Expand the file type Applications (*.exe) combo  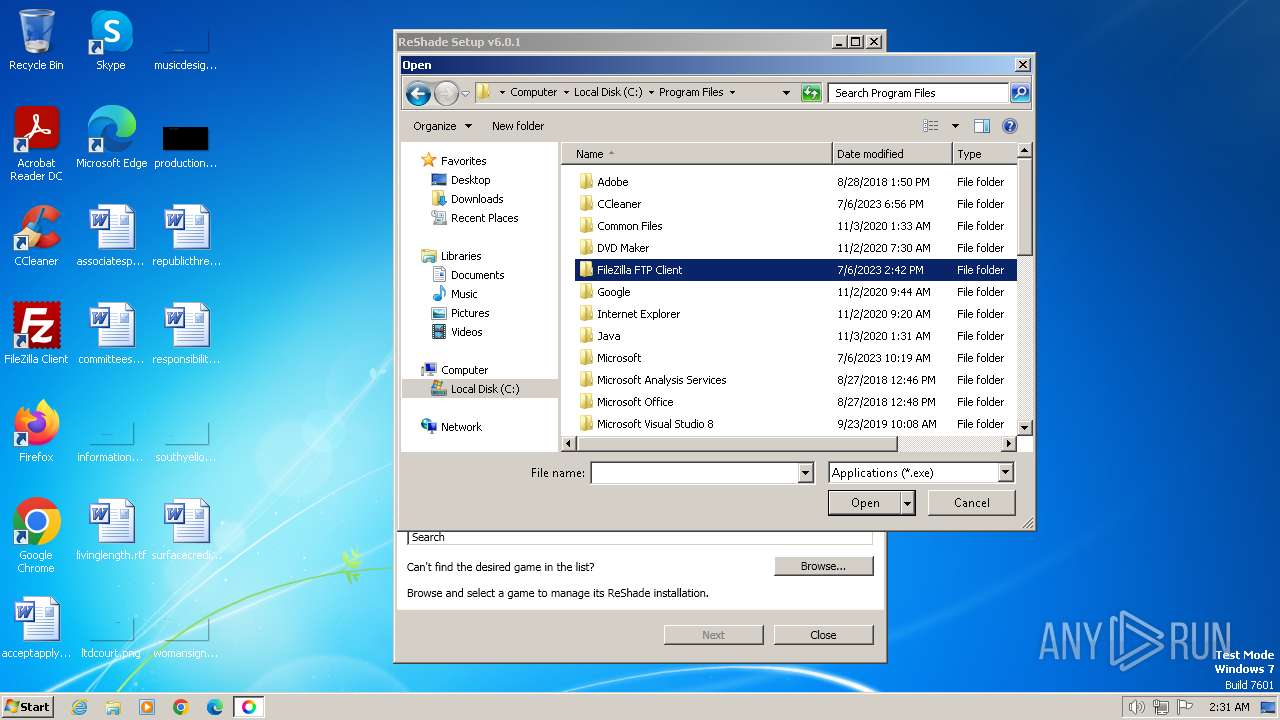(x=1006, y=473)
